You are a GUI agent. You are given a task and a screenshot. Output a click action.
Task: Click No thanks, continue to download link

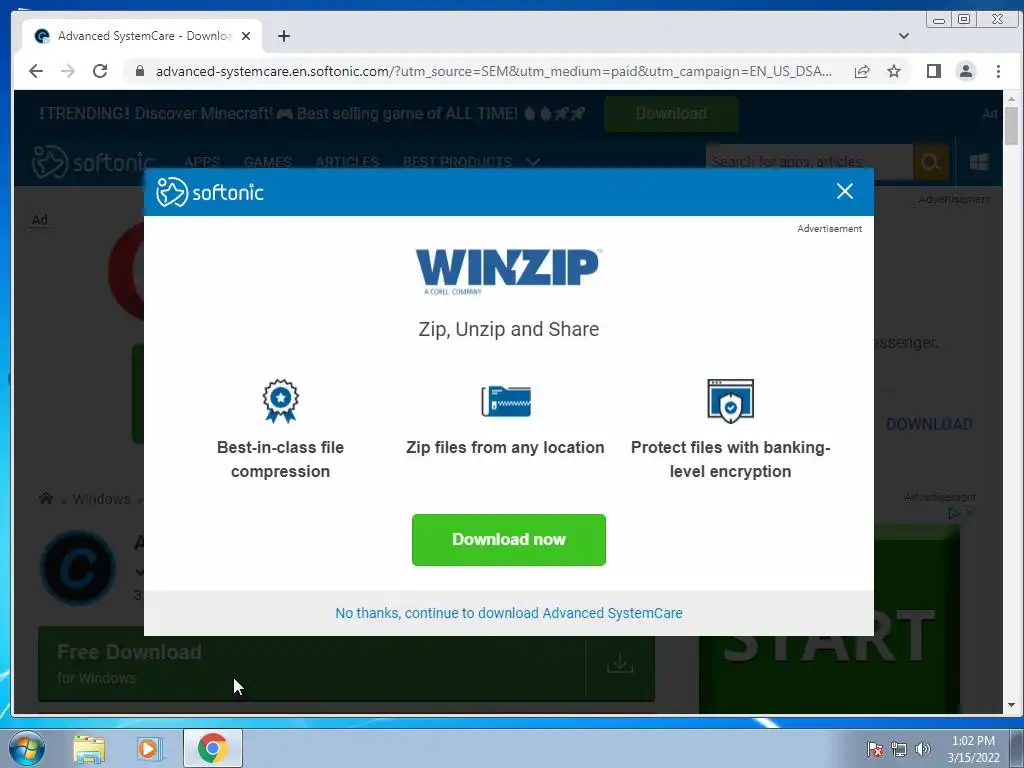pos(509,613)
